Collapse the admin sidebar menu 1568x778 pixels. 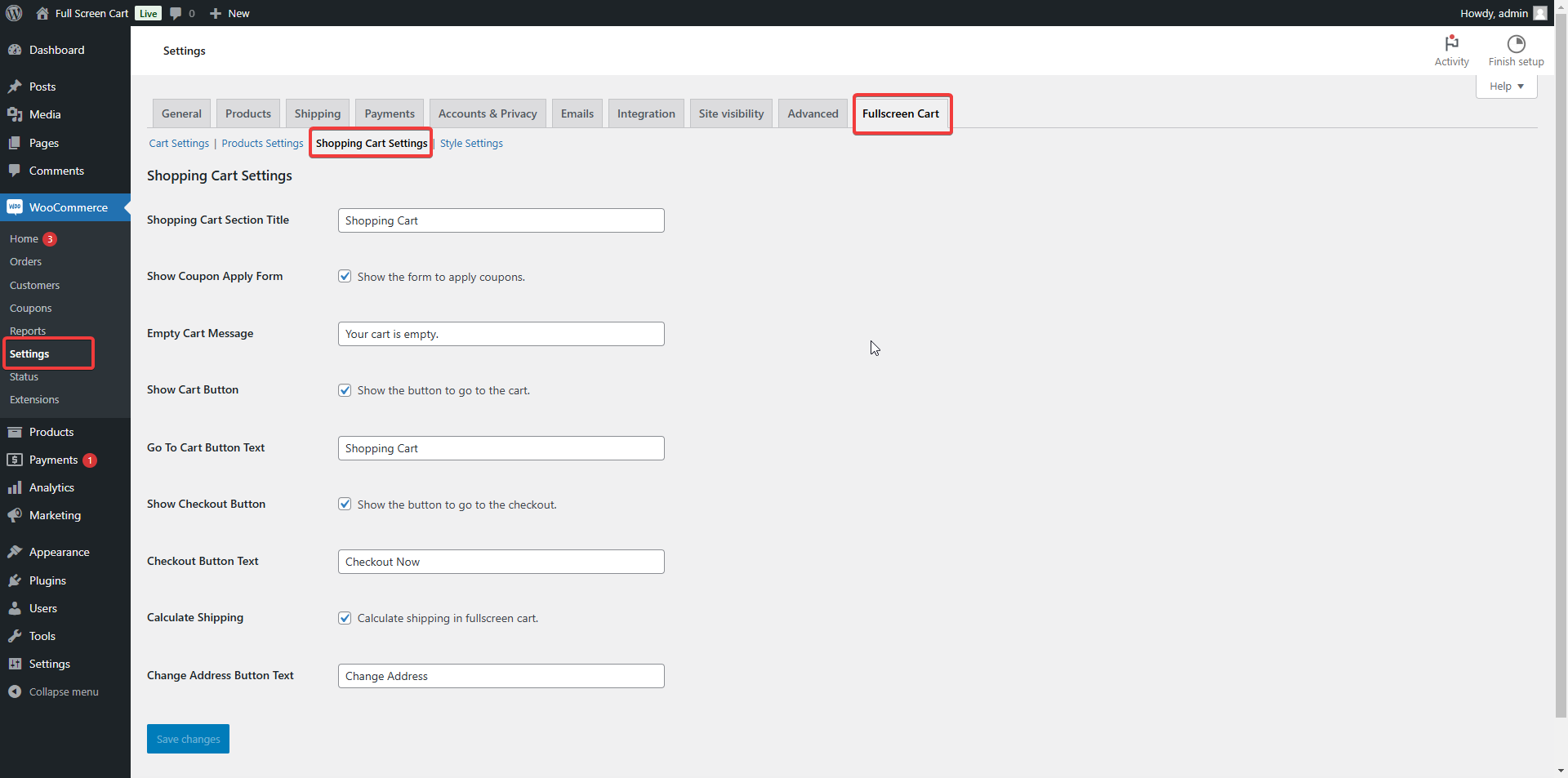pyautogui.click(x=63, y=691)
